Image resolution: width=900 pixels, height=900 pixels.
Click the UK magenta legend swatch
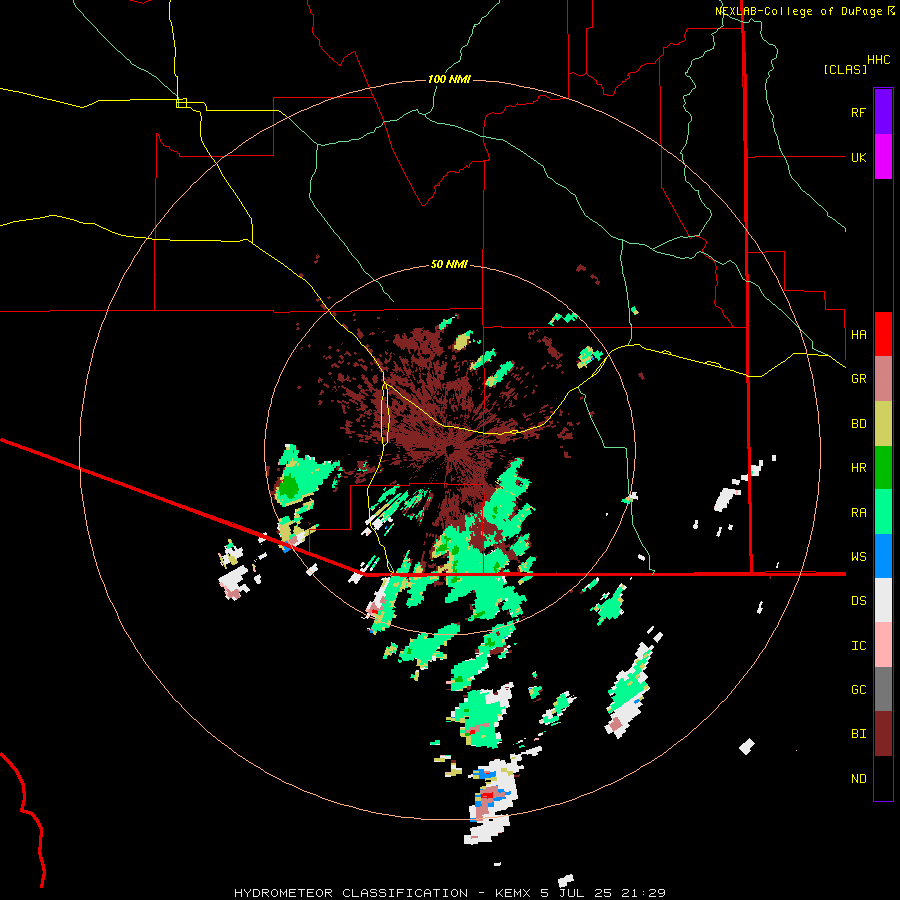[883, 157]
